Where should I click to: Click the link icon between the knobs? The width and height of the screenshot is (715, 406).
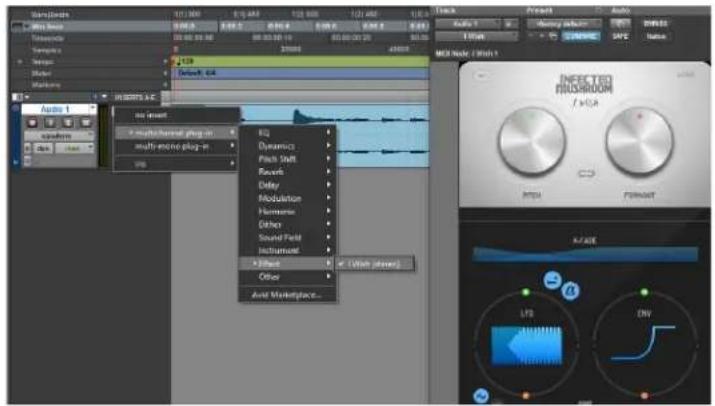(586, 174)
